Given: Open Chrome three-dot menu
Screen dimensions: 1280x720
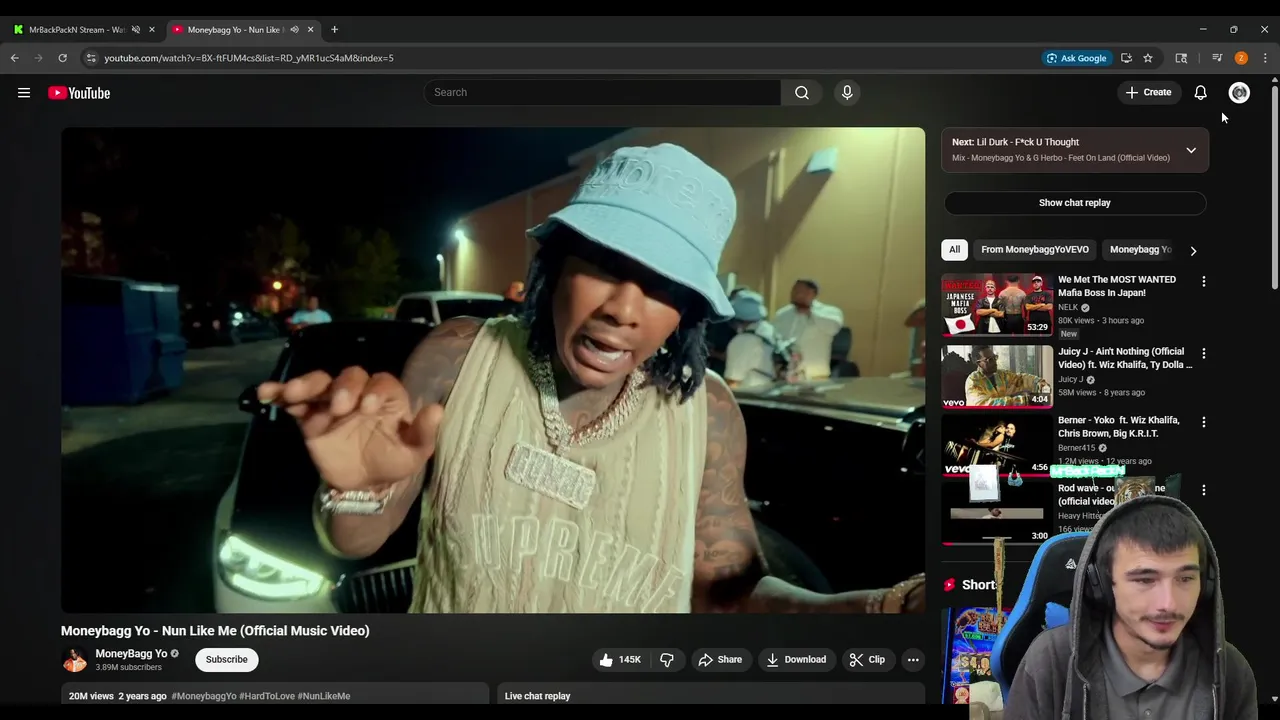Looking at the screenshot, I should (1265, 58).
